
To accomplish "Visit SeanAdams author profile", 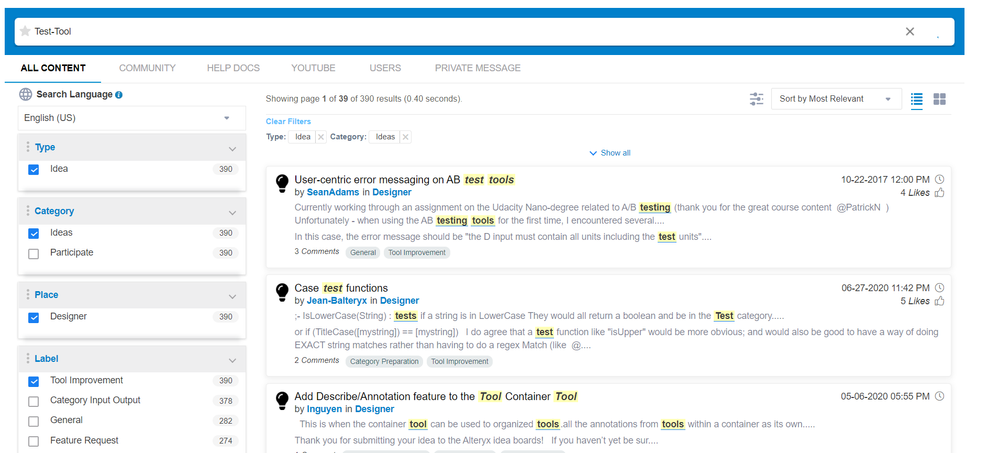I will coord(333,192).
